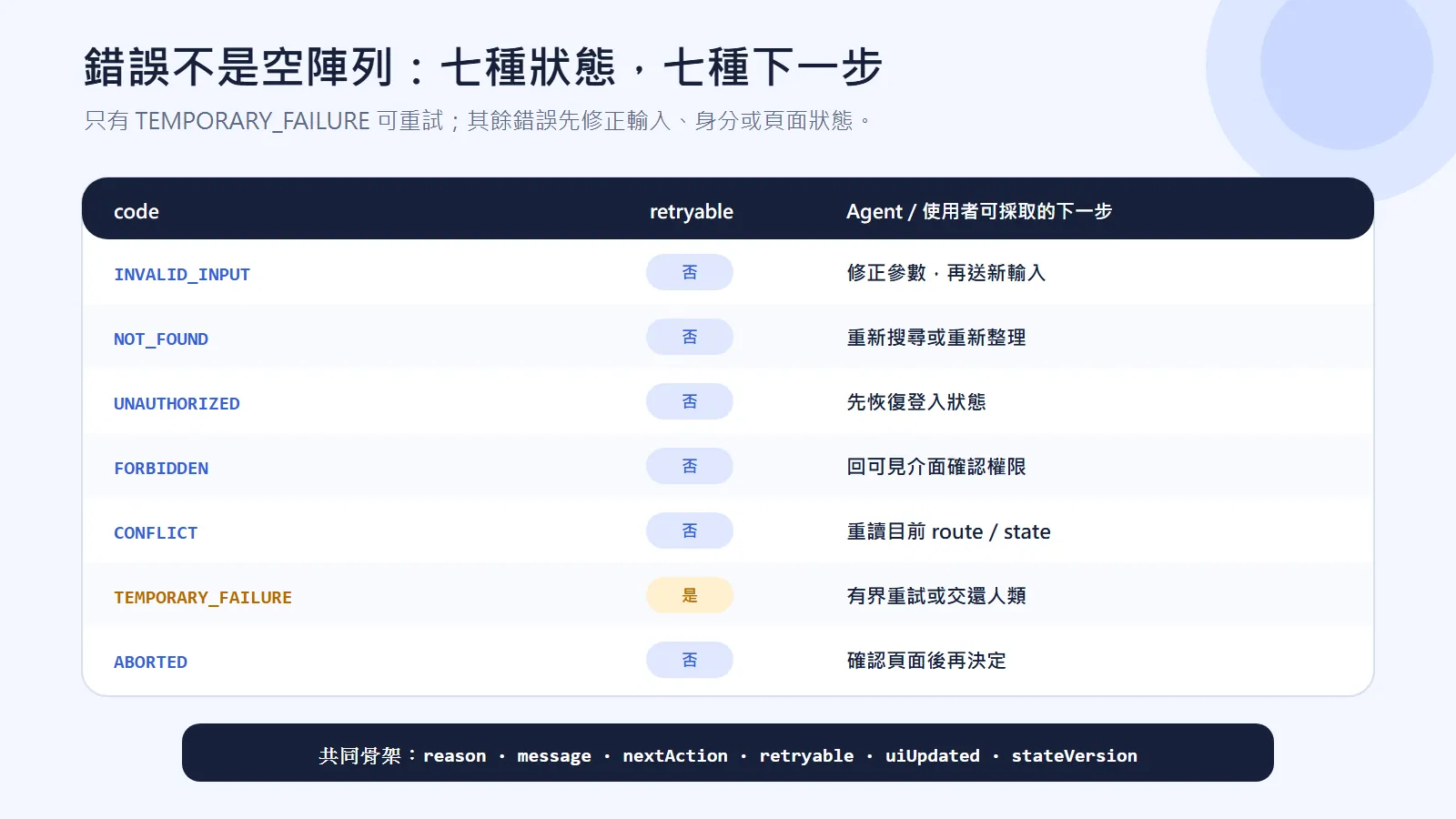1456x819 pixels.
Task: Click the 否 badge in FORBIDDEN row
Action: click(x=690, y=466)
